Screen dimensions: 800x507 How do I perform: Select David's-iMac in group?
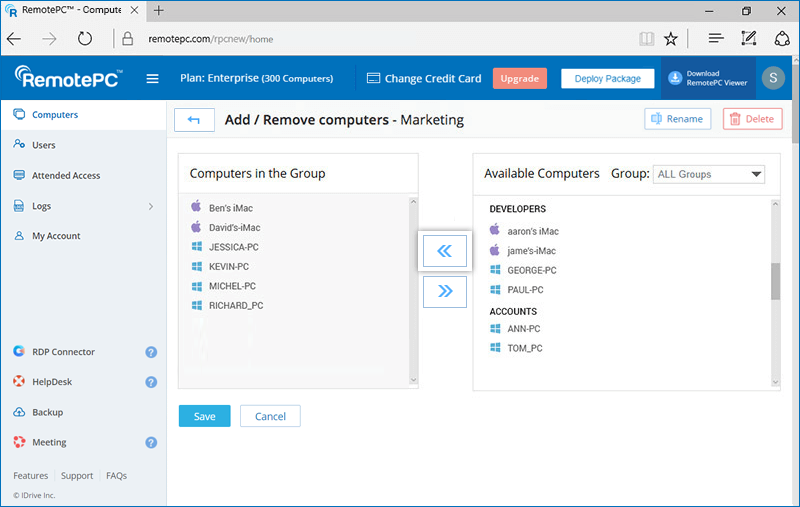click(x=235, y=227)
